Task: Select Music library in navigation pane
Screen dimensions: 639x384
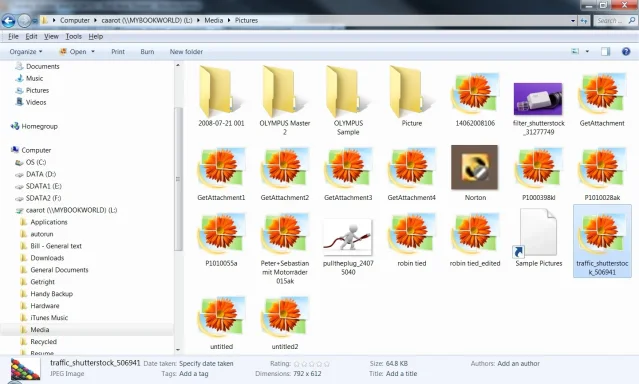Action: click(34, 78)
